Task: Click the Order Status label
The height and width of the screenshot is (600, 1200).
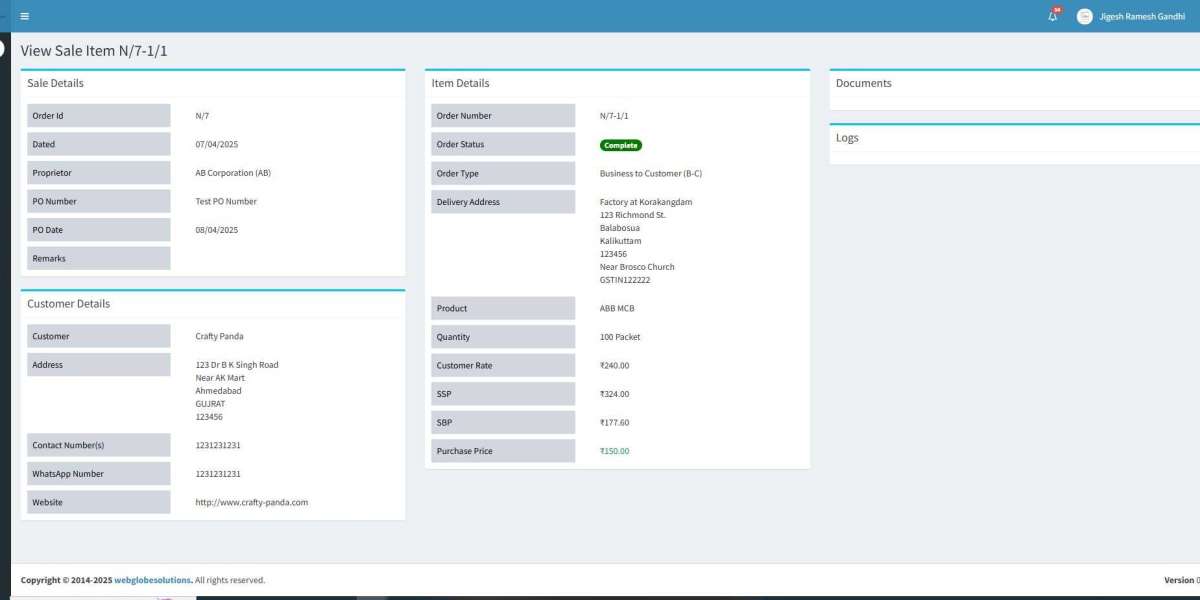Action: [x=503, y=144]
